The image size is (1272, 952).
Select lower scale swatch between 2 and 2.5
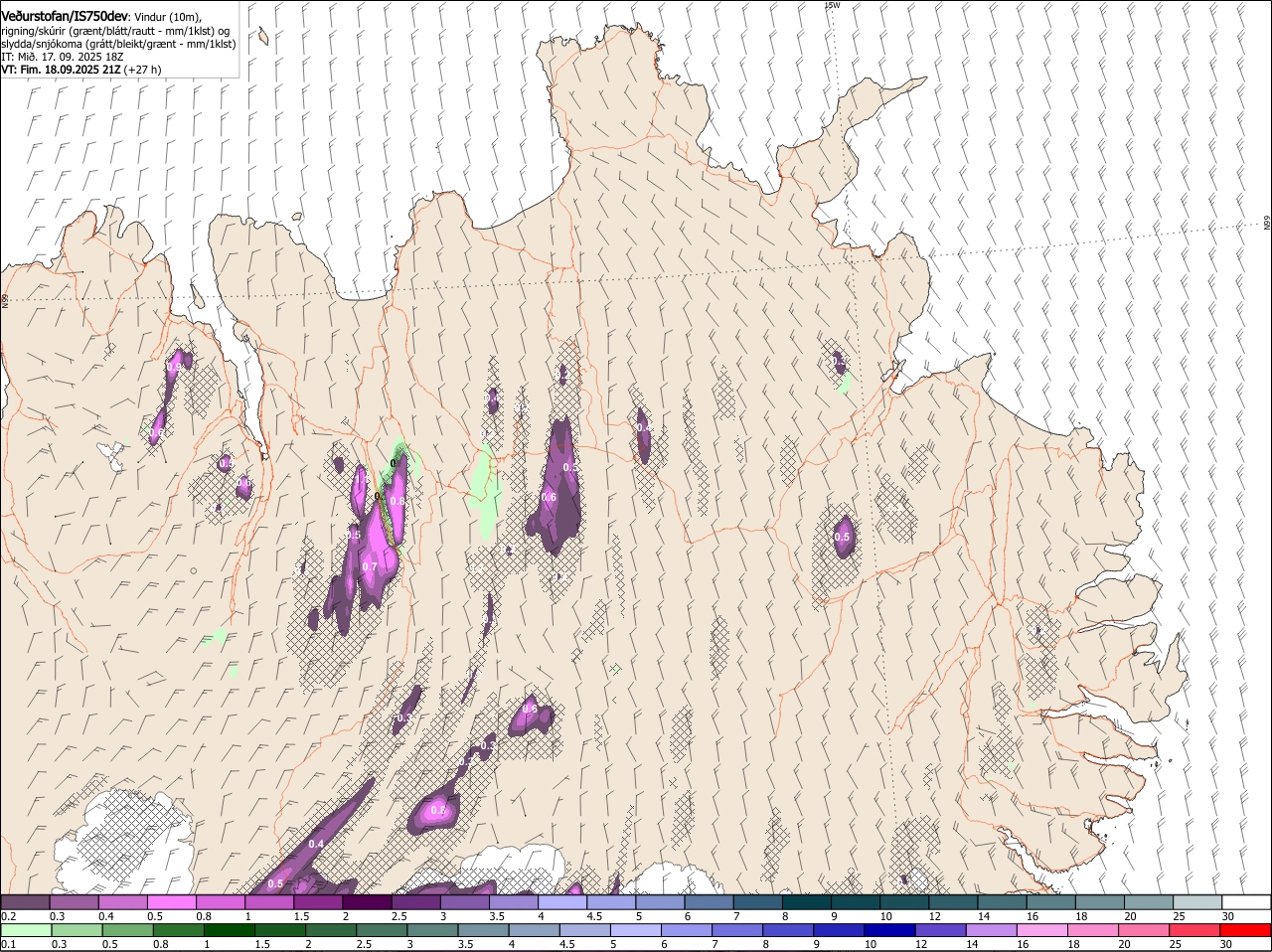(x=331, y=930)
